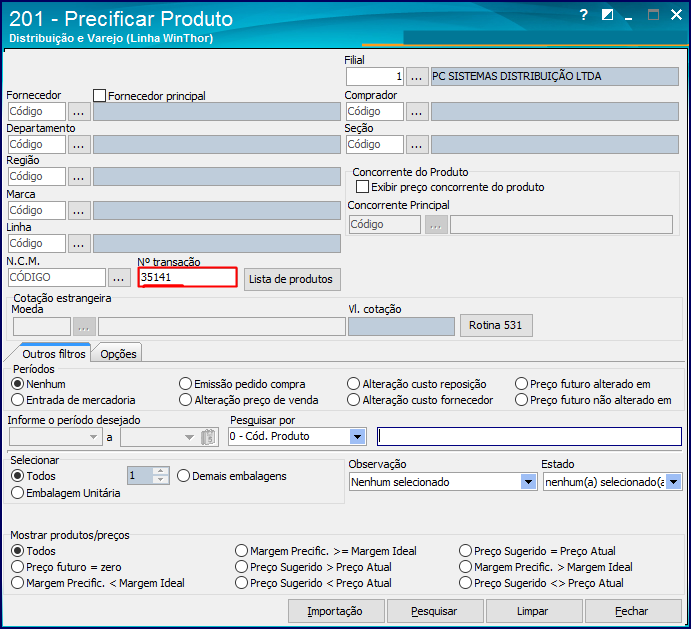The image size is (691, 629).
Task: Open Comprador lookup ellipsis button
Action: (416, 112)
